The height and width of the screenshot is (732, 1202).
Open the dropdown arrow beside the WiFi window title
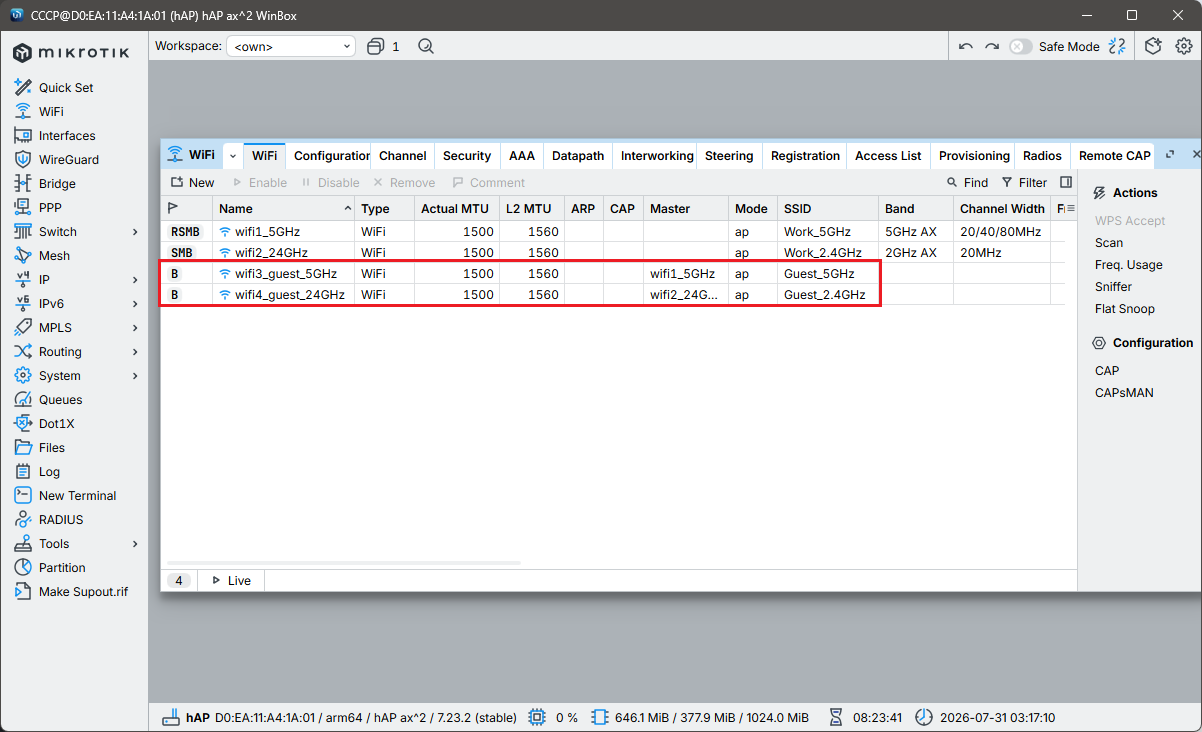point(232,155)
